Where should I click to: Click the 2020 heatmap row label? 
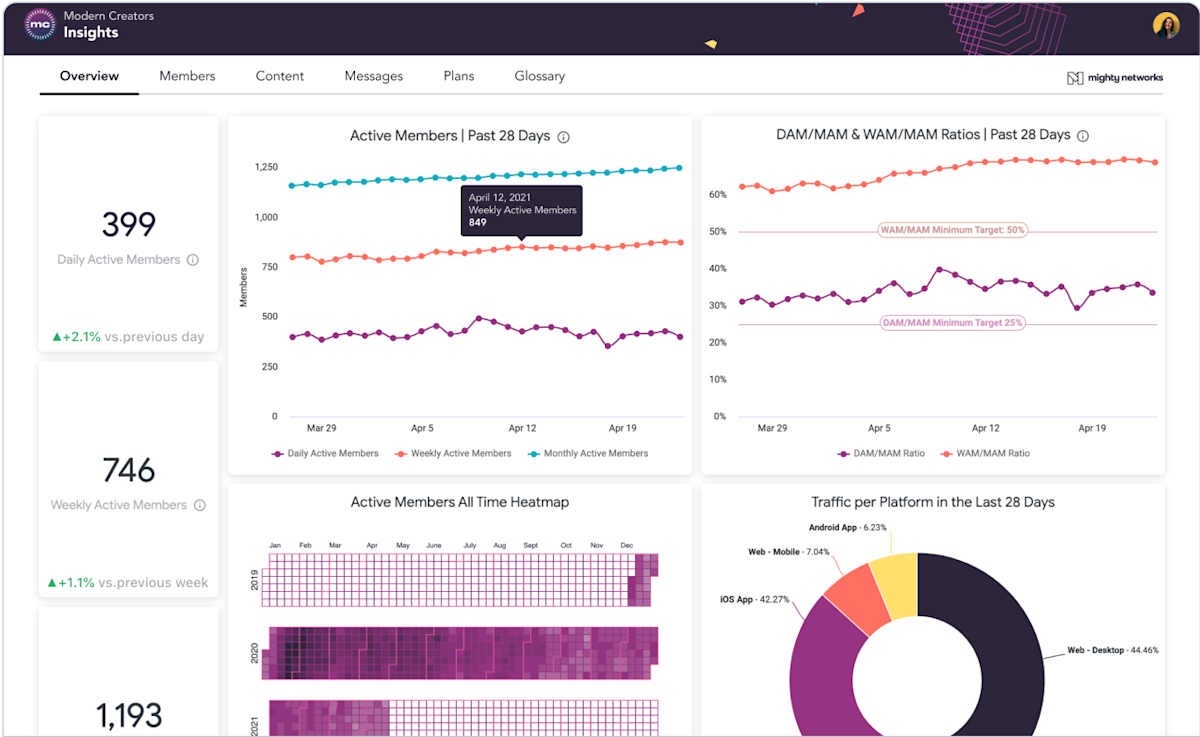click(x=255, y=654)
